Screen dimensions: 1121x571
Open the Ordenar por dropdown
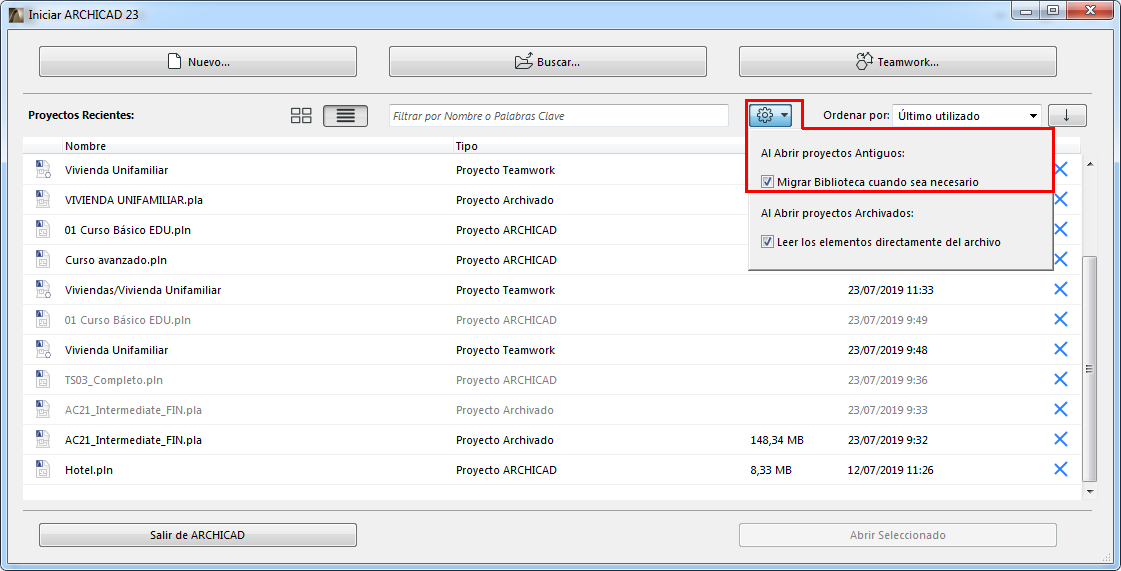click(x=967, y=116)
